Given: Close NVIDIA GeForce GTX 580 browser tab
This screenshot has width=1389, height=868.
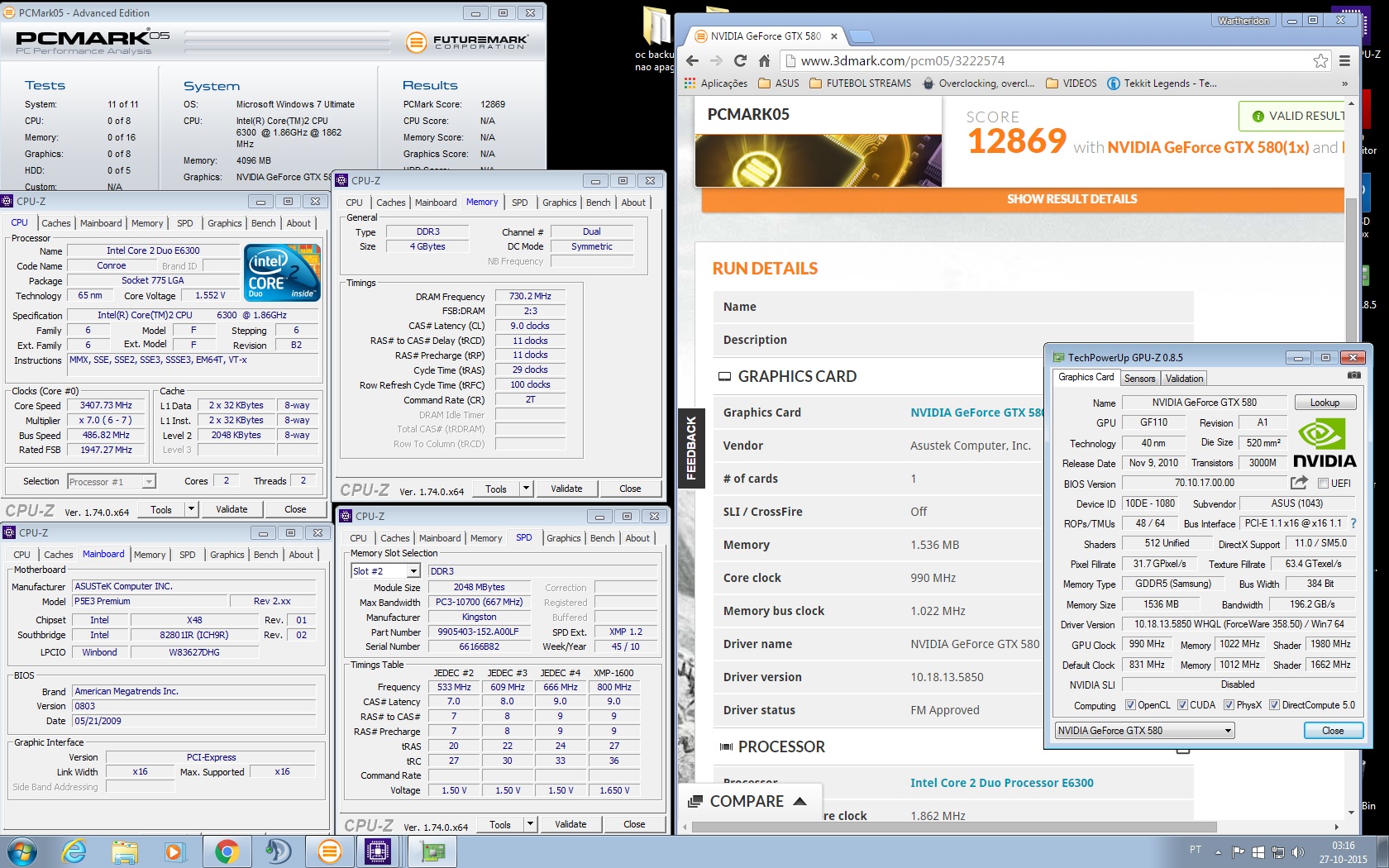Looking at the screenshot, I should (x=833, y=36).
